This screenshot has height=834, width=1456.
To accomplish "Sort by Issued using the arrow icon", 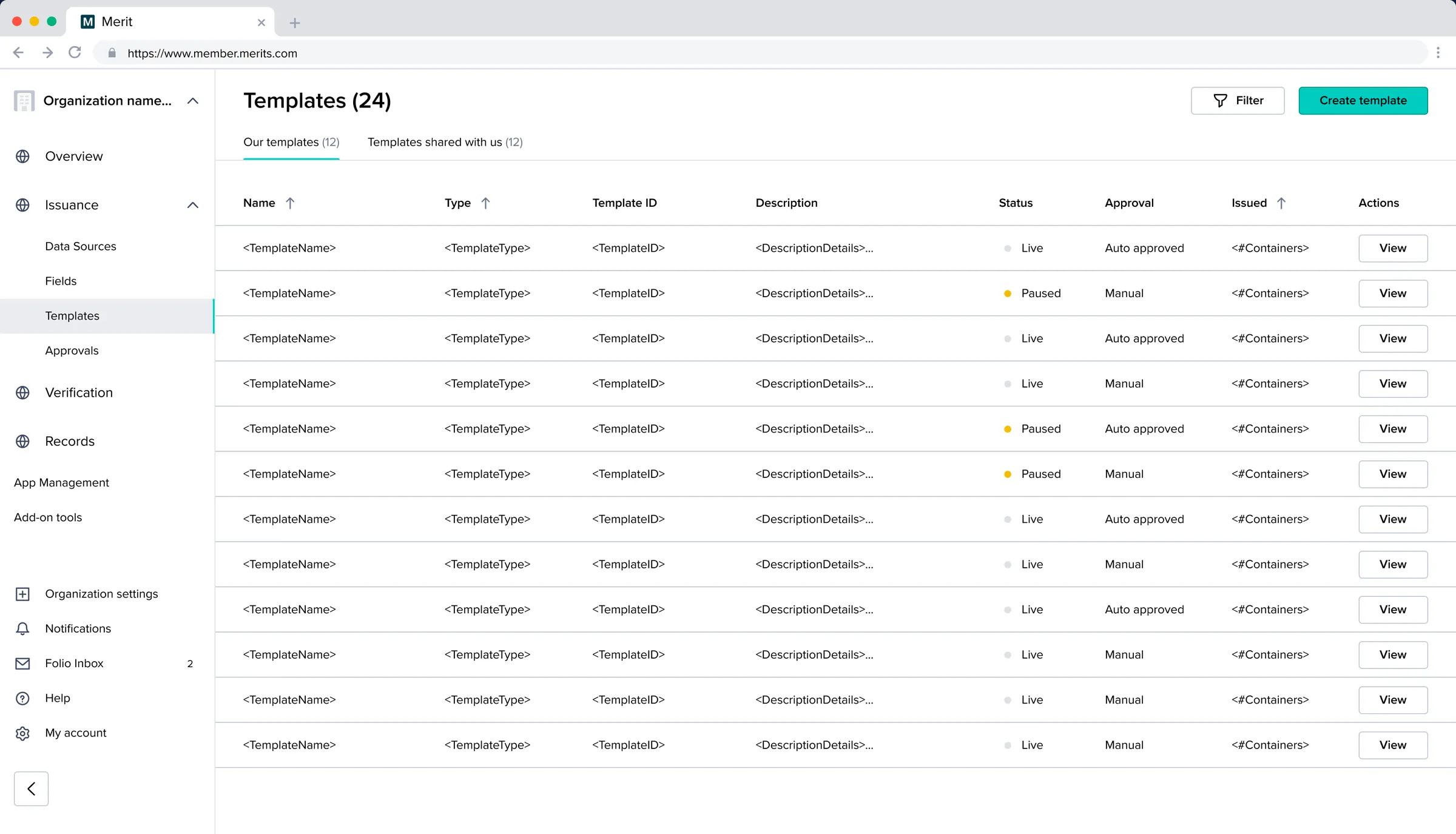I will 1281,203.
